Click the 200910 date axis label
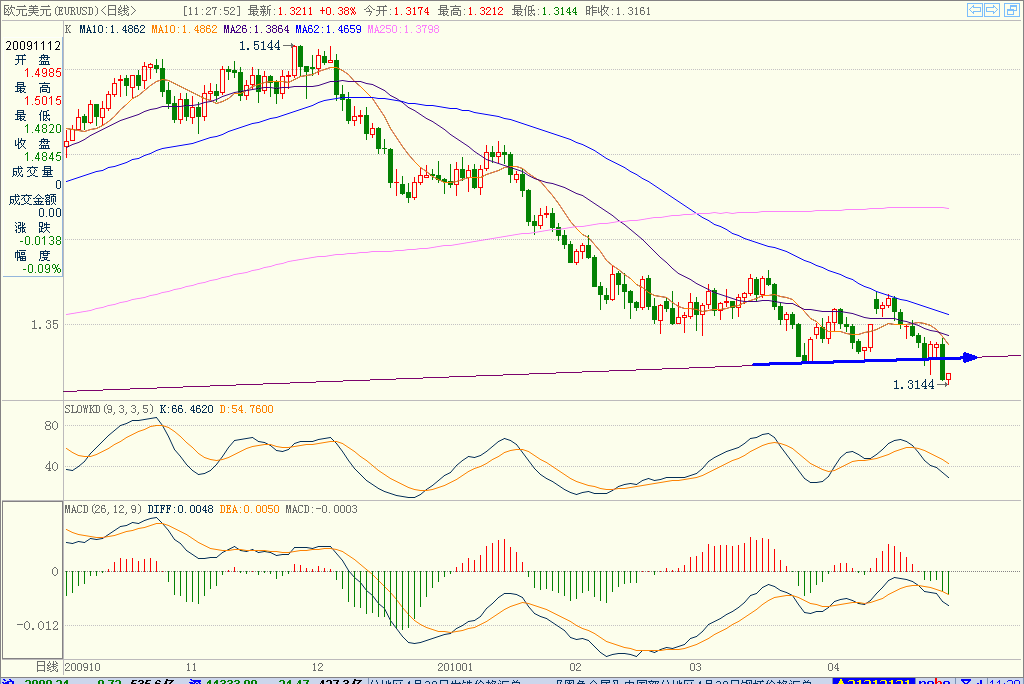Viewport: 1024px width, 684px height. pos(82,667)
